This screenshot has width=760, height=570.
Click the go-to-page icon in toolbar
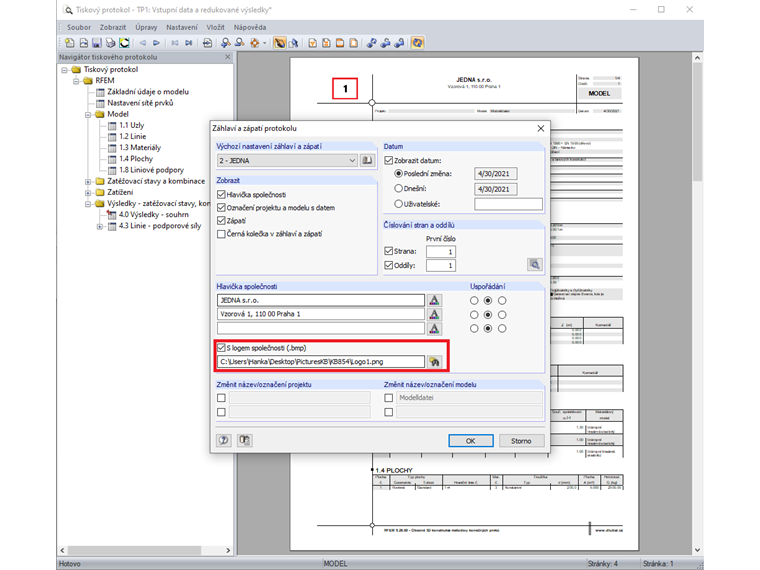pyautogui.click(x=207, y=43)
